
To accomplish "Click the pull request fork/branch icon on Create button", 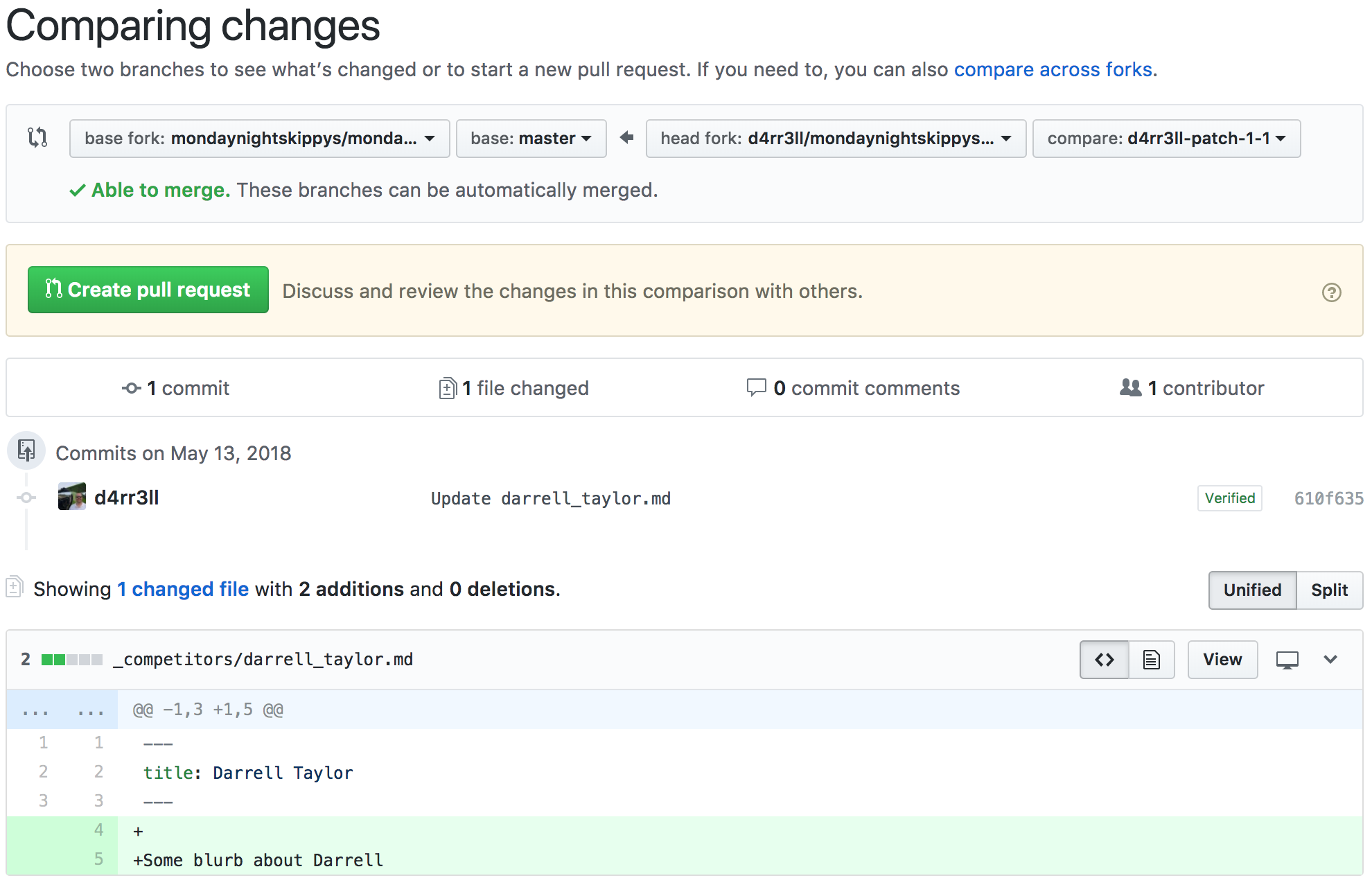I will click(54, 291).
